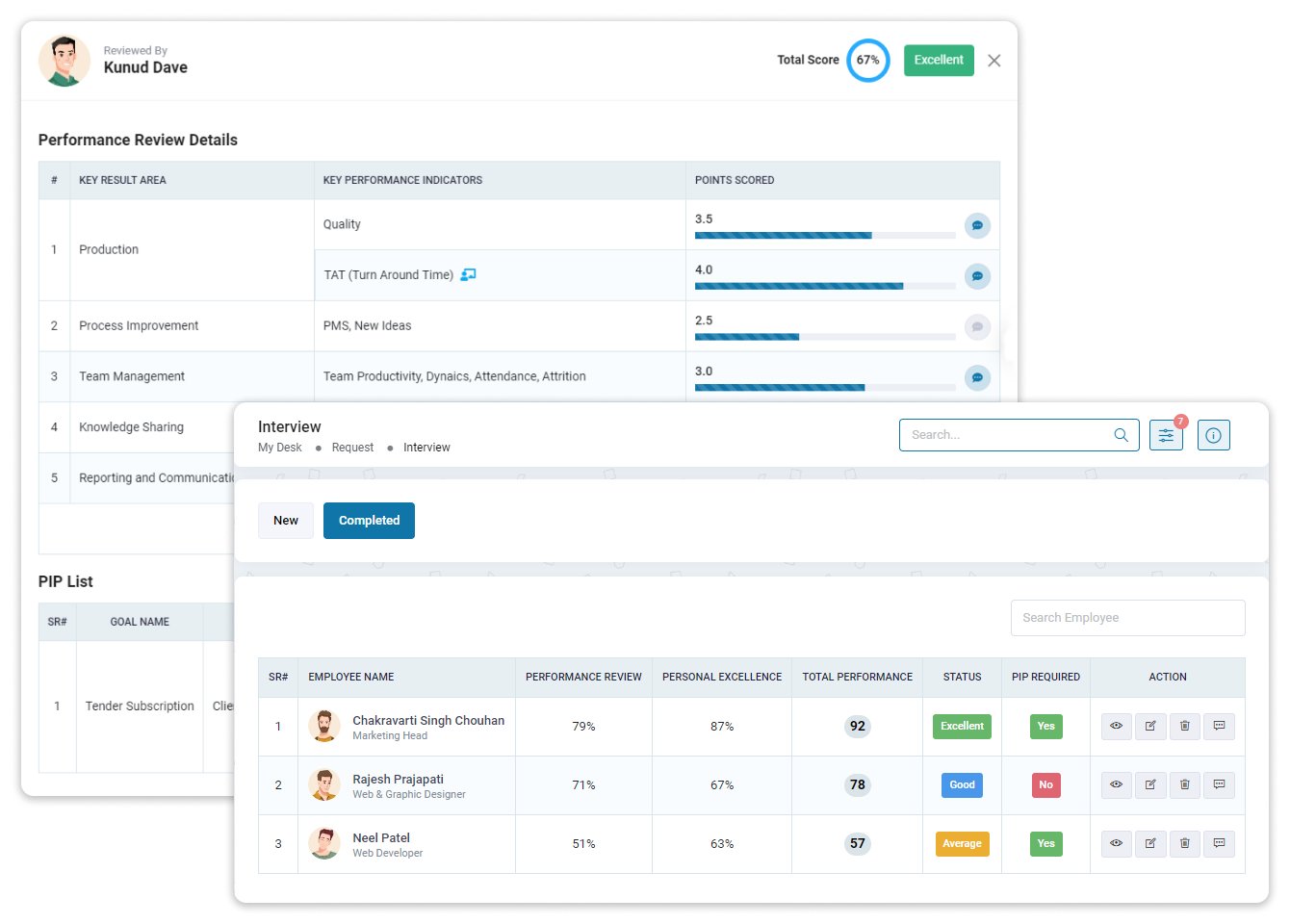
Task: Open the comment bubble on PMS, New Ideas
Action: pyautogui.click(x=977, y=327)
